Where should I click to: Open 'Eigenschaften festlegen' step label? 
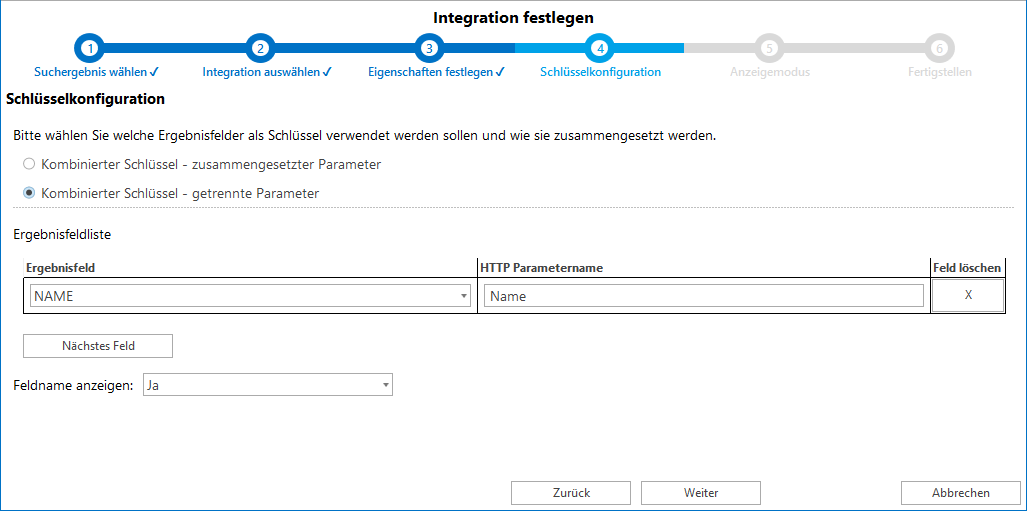pyautogui.click(x=436, y=72)
